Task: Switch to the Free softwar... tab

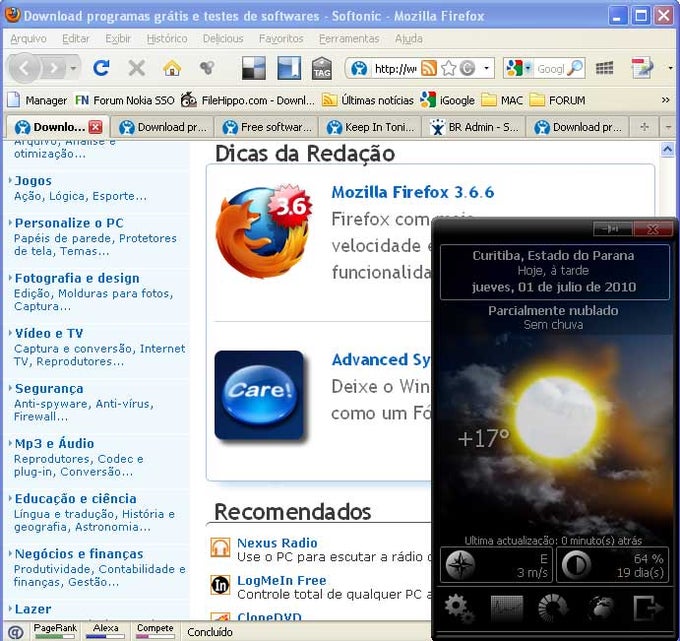Action: coord(266,127)
